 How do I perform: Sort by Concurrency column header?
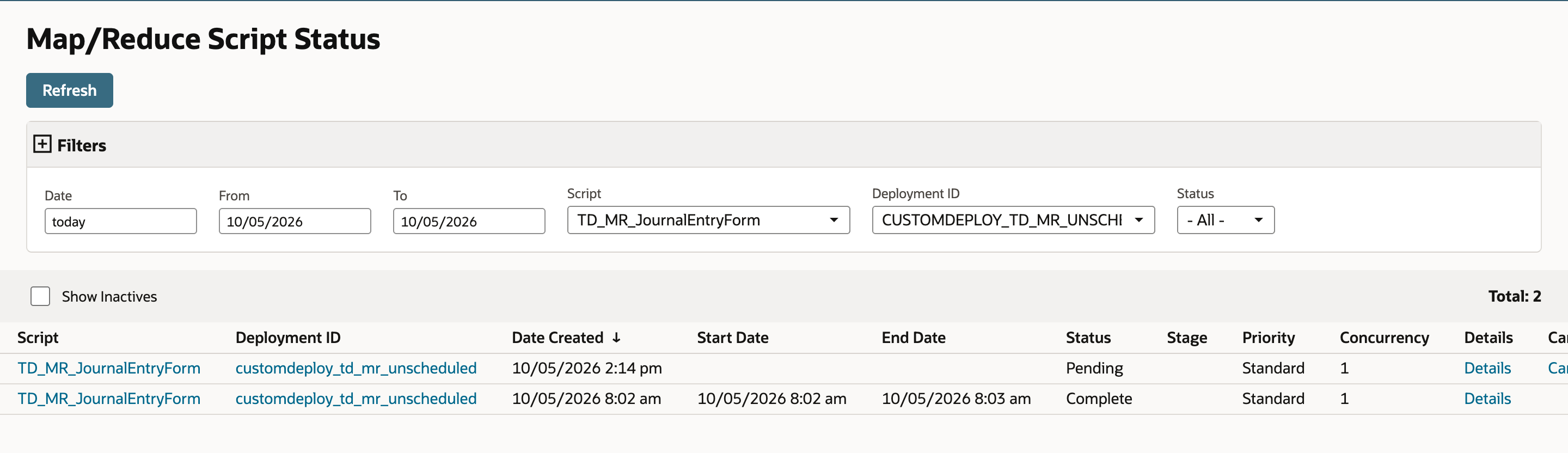click(x=1384, y=338)
